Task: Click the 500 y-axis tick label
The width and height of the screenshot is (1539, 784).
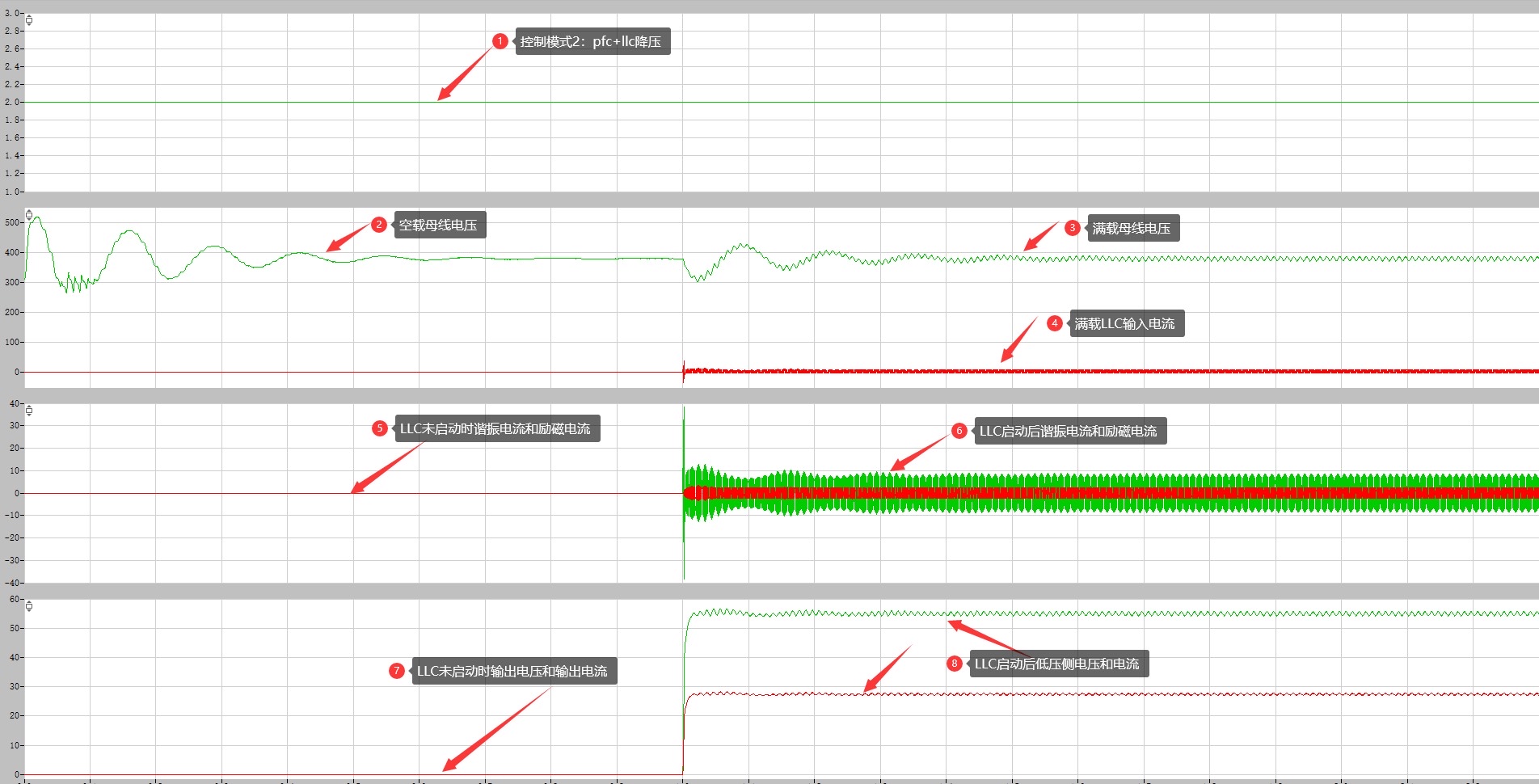Action: (x=12, y=222)
